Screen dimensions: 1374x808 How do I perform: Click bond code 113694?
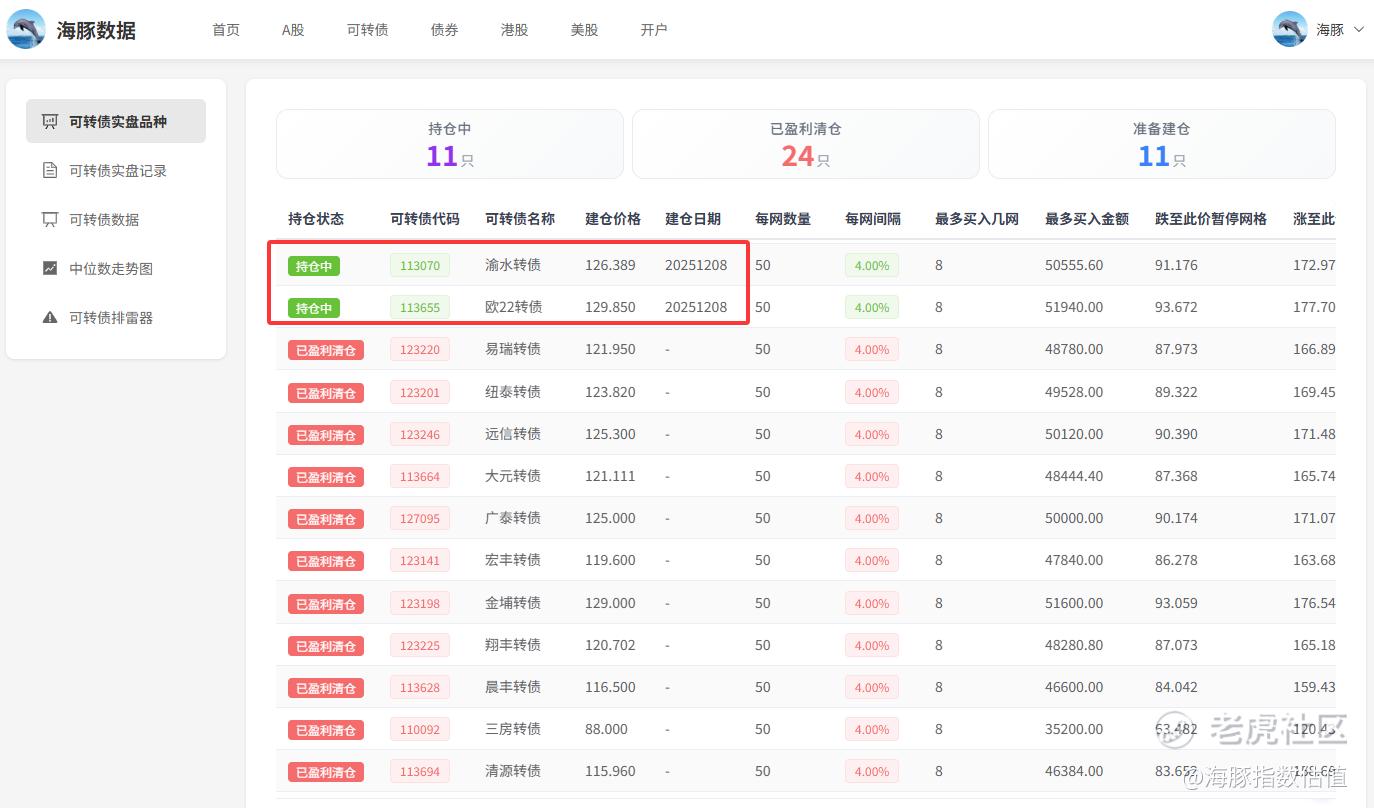pyautogui.click(x=420, y=771)
